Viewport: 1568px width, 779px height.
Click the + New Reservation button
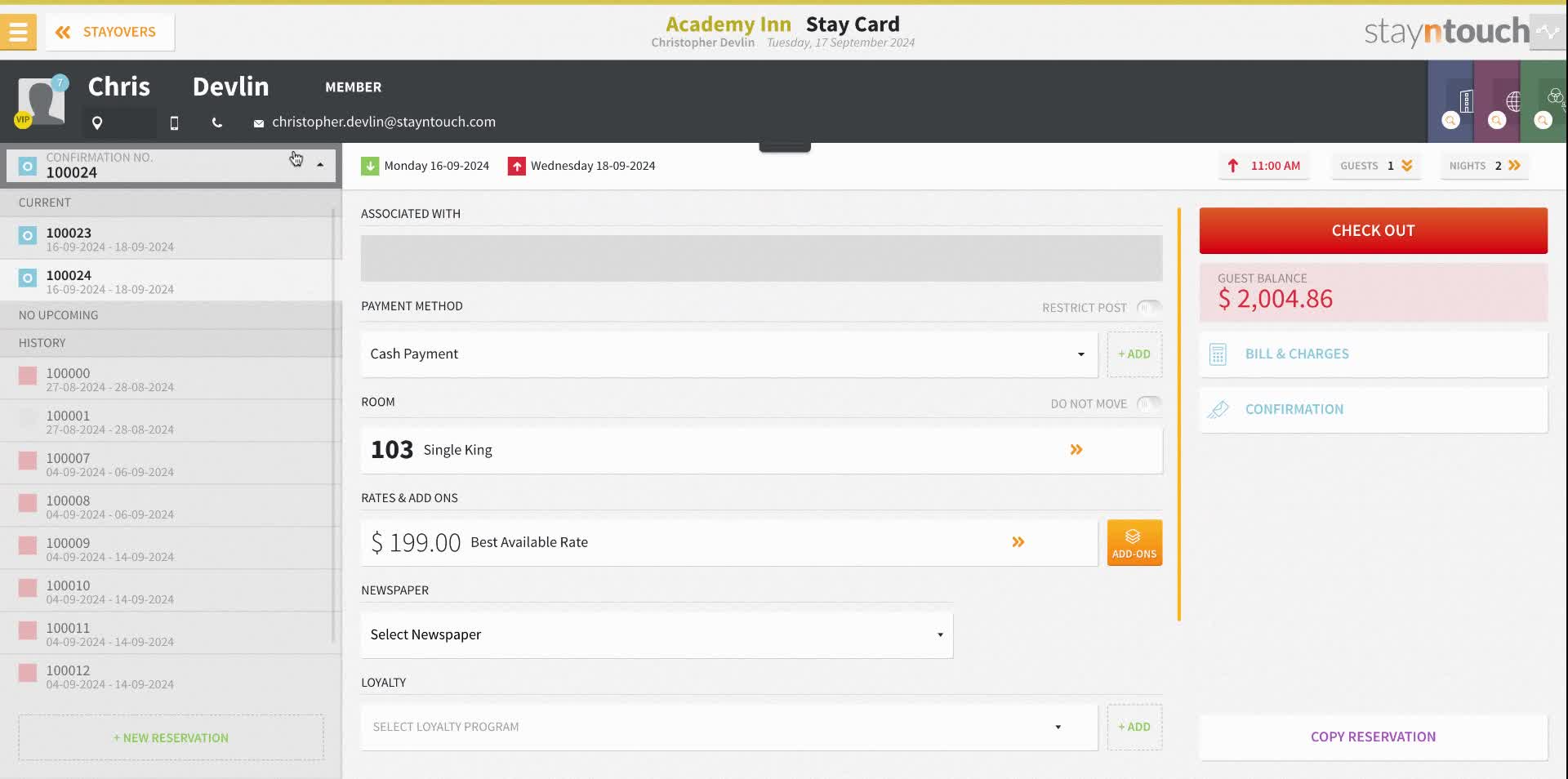point(171,737)
